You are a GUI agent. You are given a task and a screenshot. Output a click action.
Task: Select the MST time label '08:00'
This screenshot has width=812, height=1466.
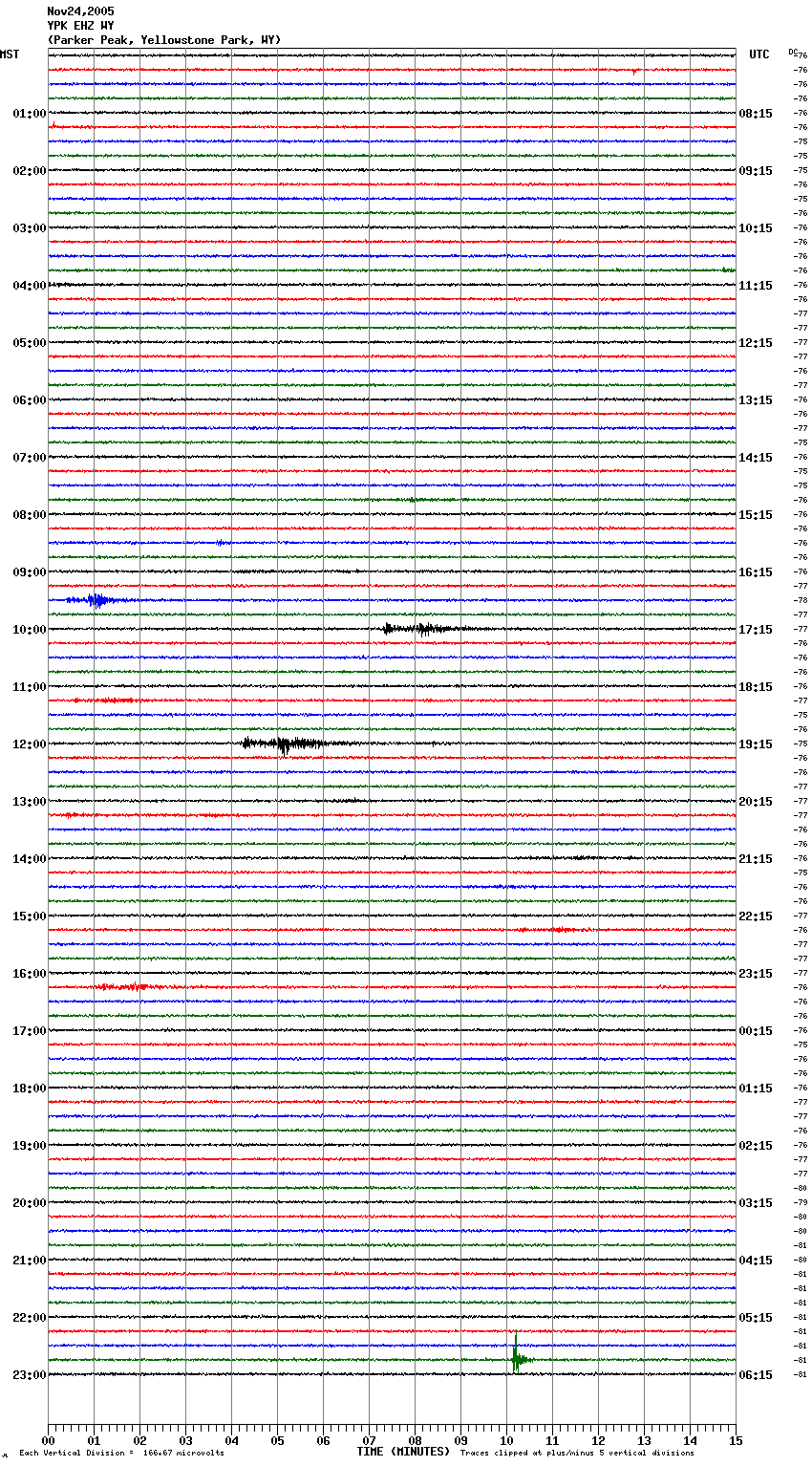point(30,515)
